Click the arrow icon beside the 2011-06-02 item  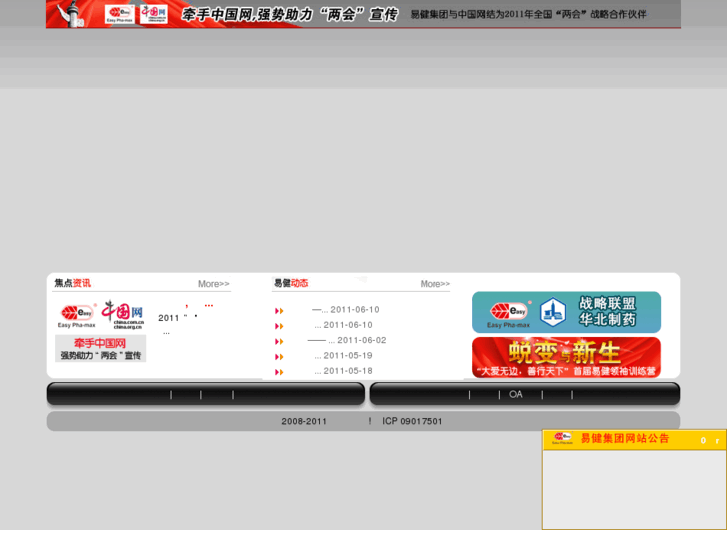click(279, 341)
